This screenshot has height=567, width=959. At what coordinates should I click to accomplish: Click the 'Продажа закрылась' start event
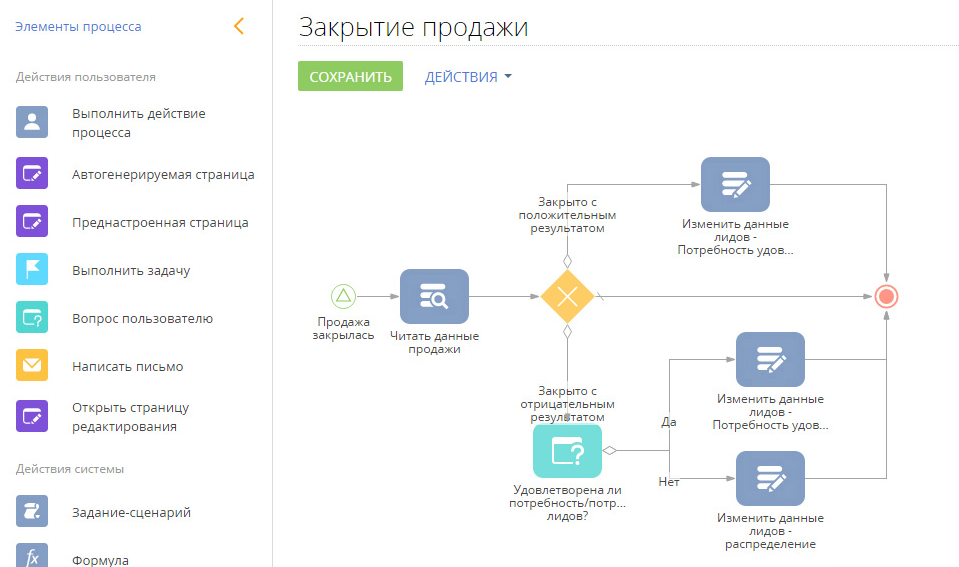coord(343,297)
